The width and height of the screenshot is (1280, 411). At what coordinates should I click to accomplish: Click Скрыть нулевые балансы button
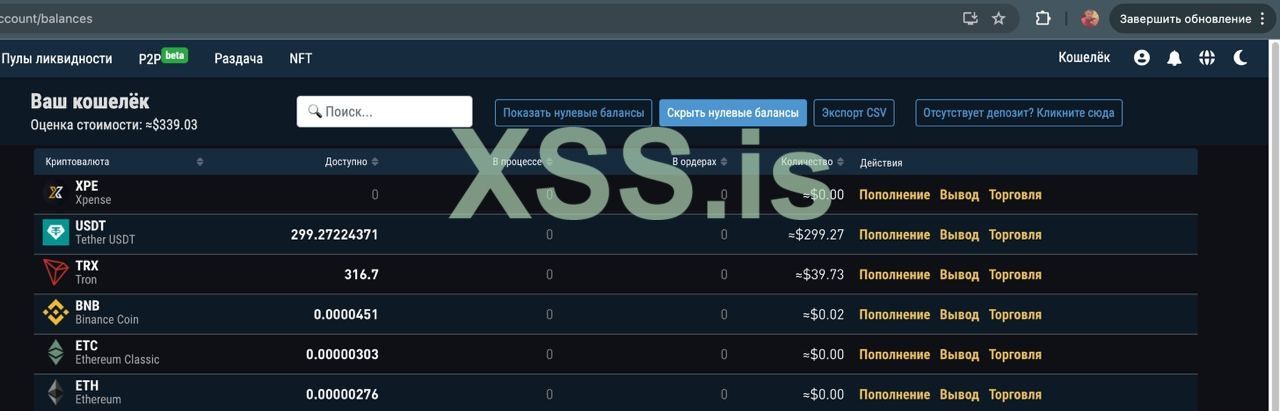point(733,113)
